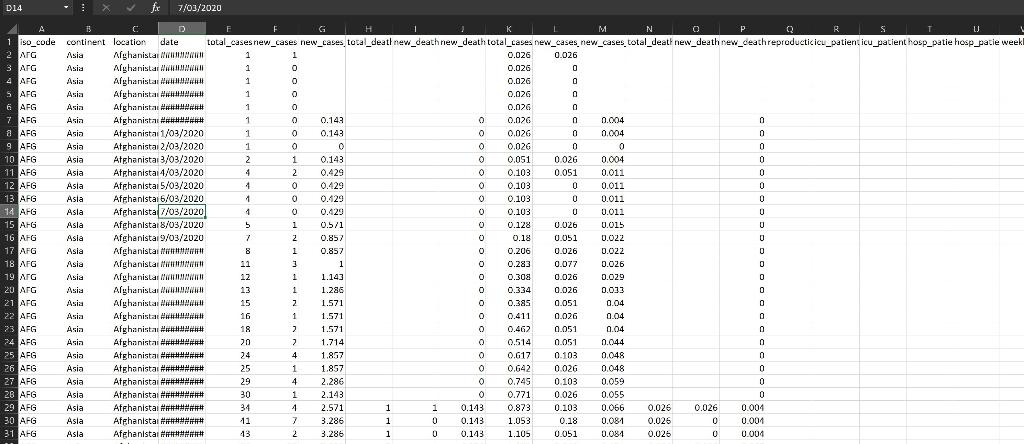Click the total_cases header cell in column E
This screenshot has height=444, width=1024.
[229, 42]
